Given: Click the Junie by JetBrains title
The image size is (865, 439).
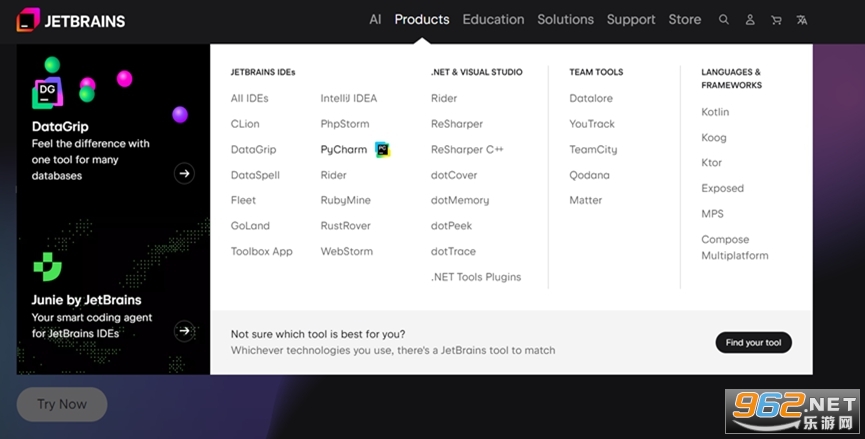Looking at the screenshot, I should tap(87, 300).
